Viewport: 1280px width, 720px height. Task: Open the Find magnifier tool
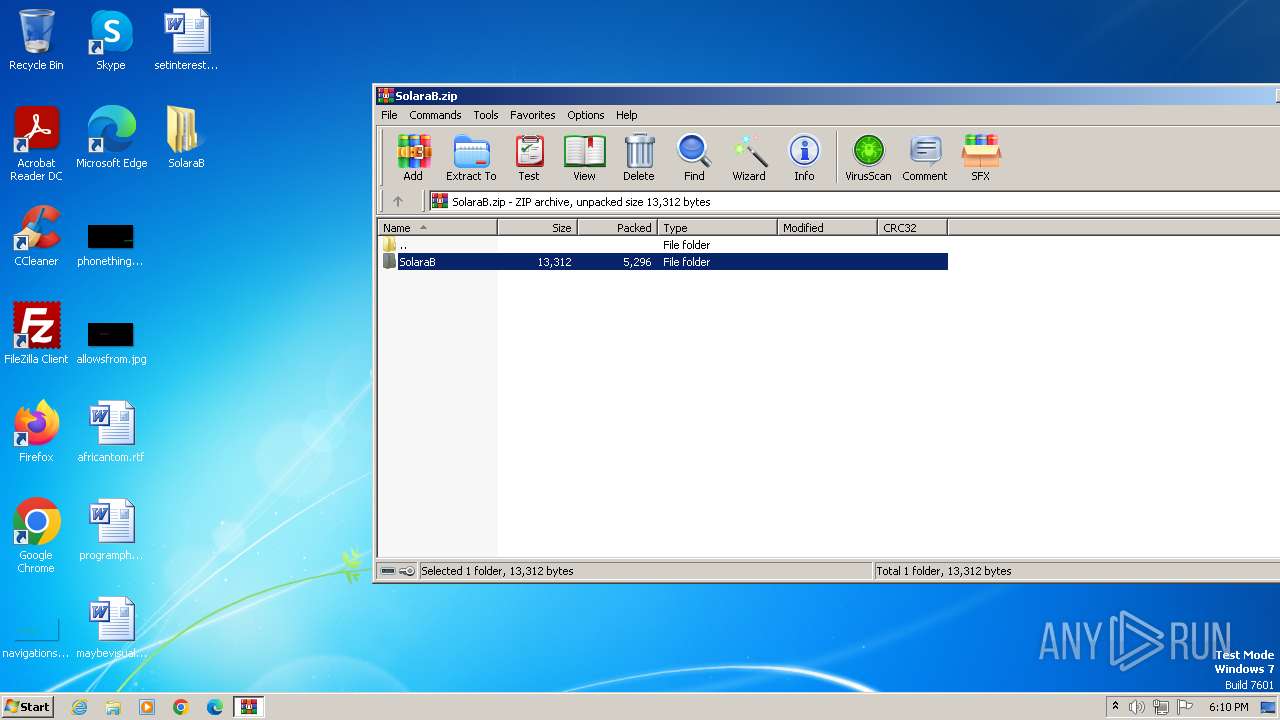pos(694,158)
